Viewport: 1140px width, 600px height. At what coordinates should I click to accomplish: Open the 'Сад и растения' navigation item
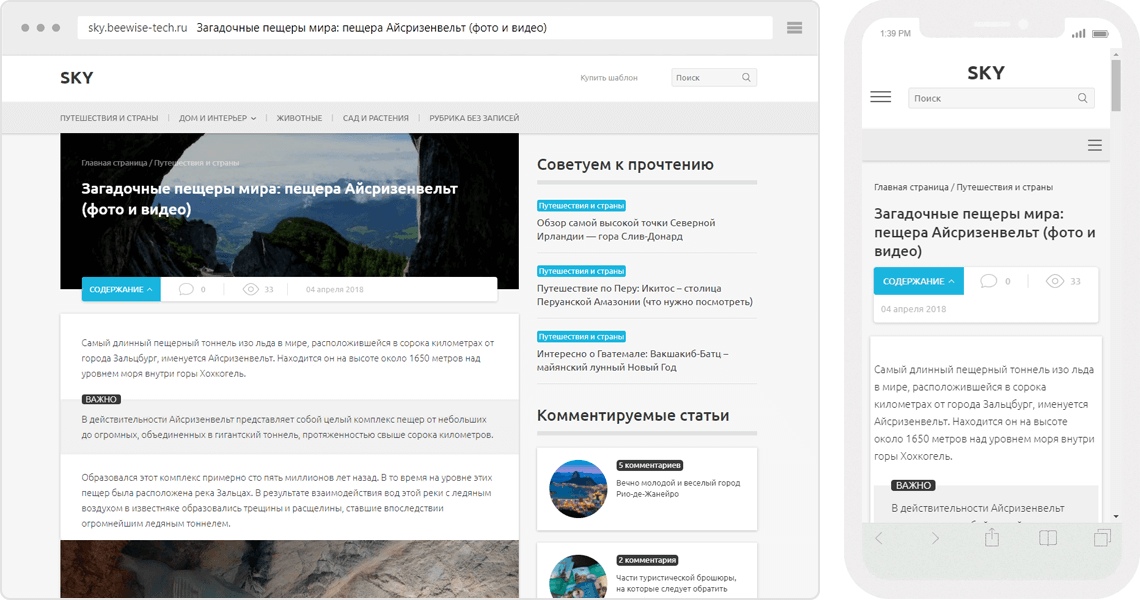pos(375,118)
